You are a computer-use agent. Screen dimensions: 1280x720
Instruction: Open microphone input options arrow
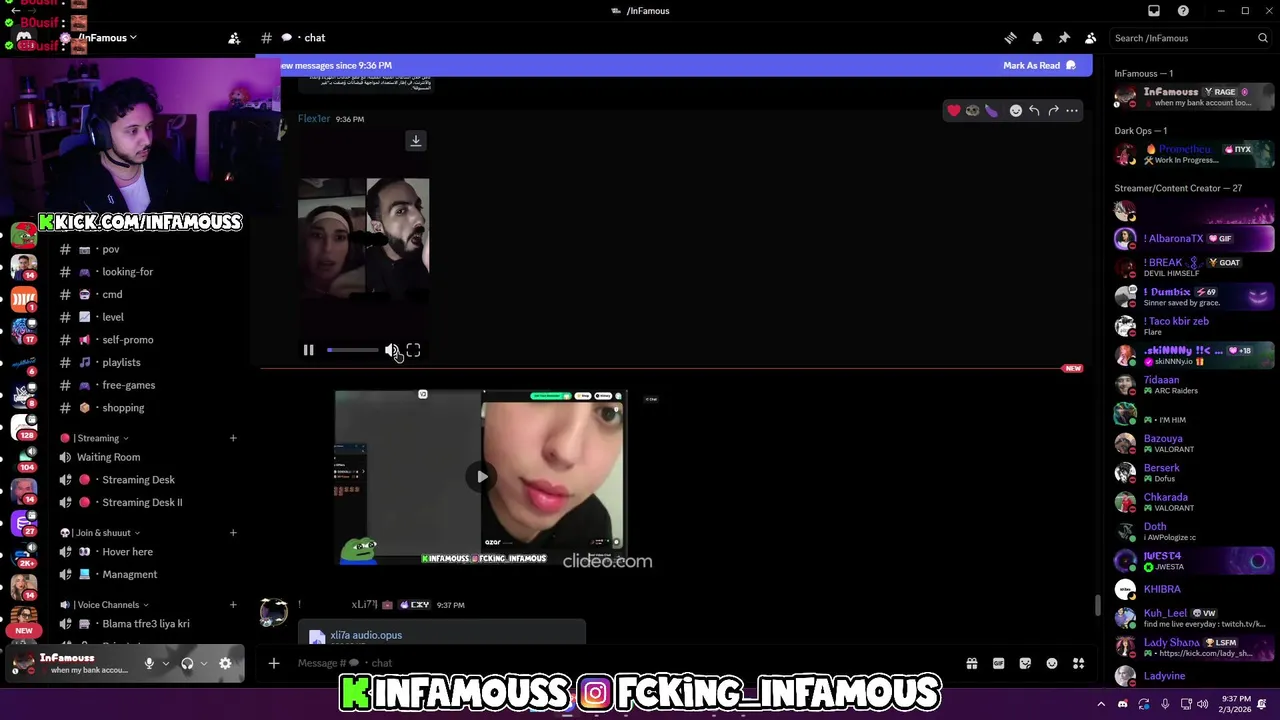pos(165,663)
